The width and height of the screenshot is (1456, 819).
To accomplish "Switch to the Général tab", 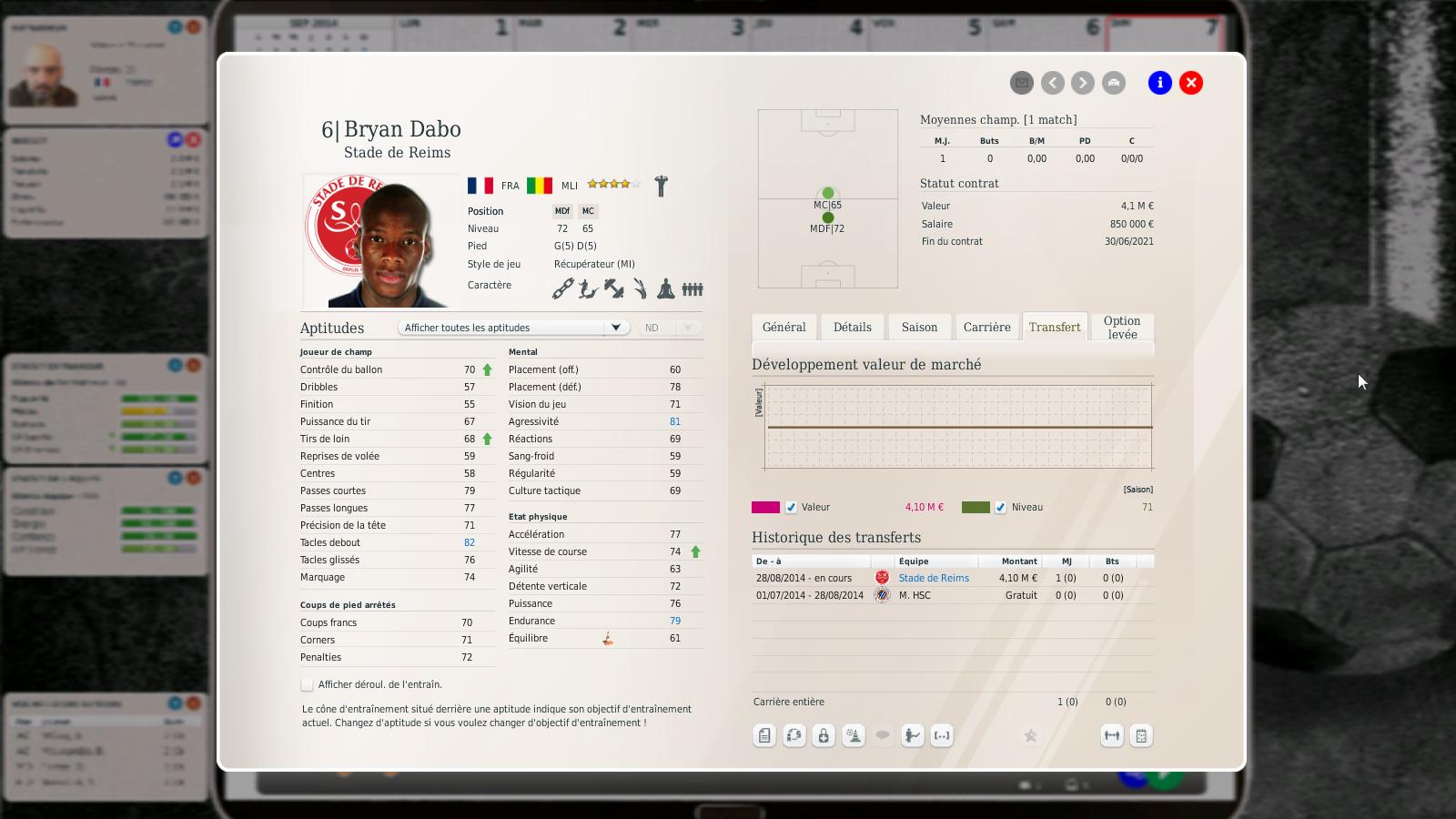I will [784, 328].
